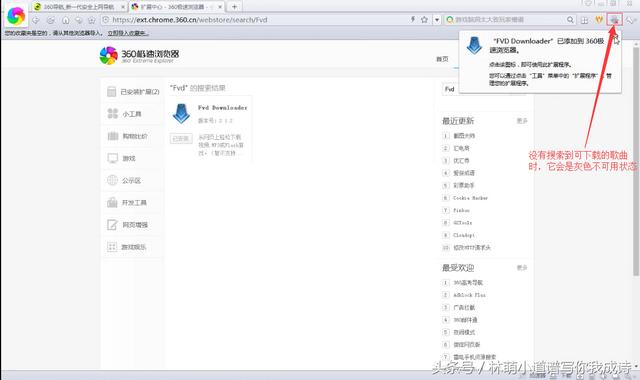Click the 360 browser logo avatar
640x380 pixels.
(16, 16)
